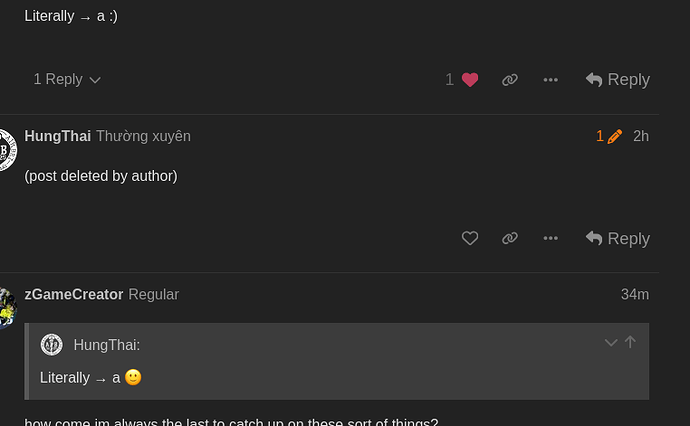Show more options on HungThai's post

click(550, 238)
